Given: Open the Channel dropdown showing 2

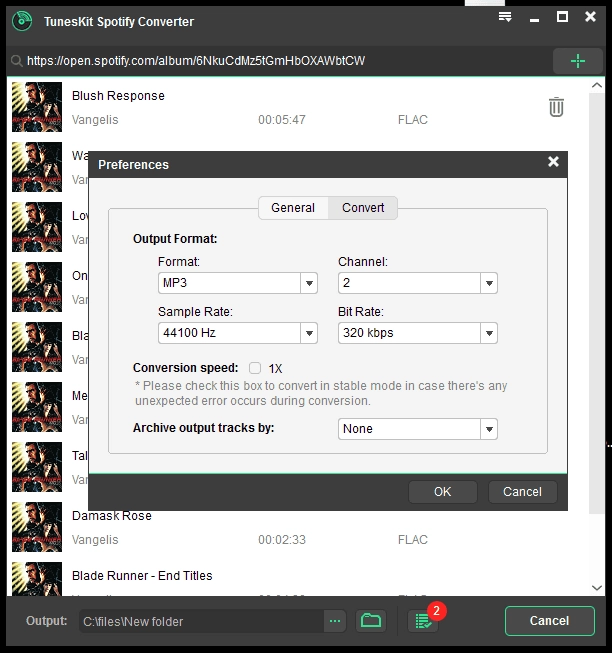Looking at the screenshot, I should click(418, 283).
